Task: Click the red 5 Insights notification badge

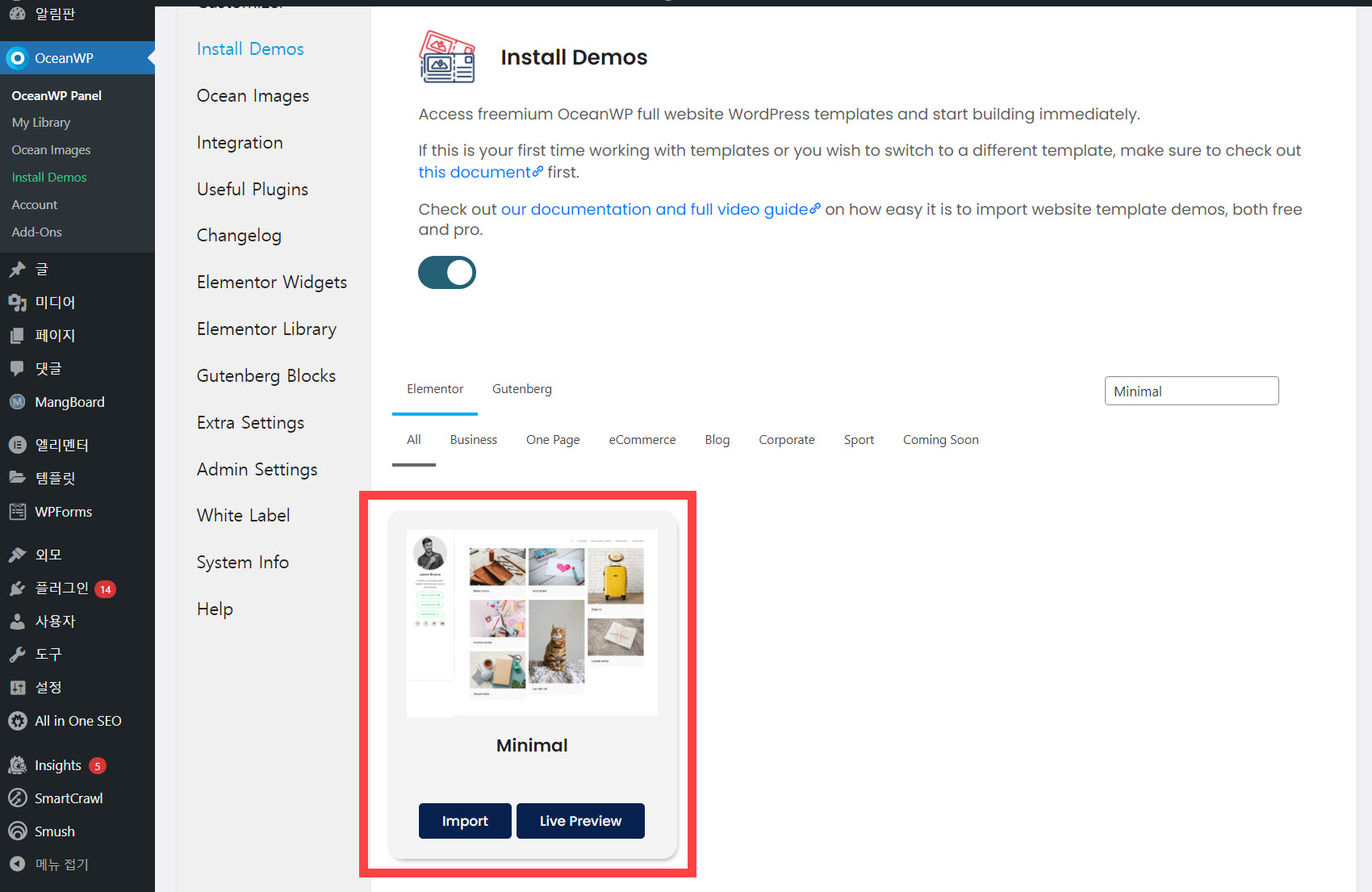Action: coord(97,766)
